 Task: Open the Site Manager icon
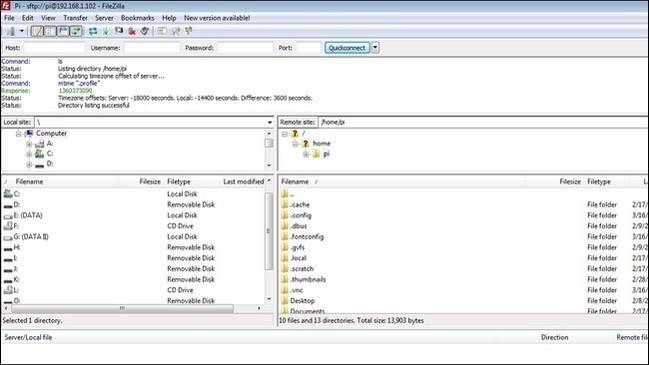[x=10, y=31]
